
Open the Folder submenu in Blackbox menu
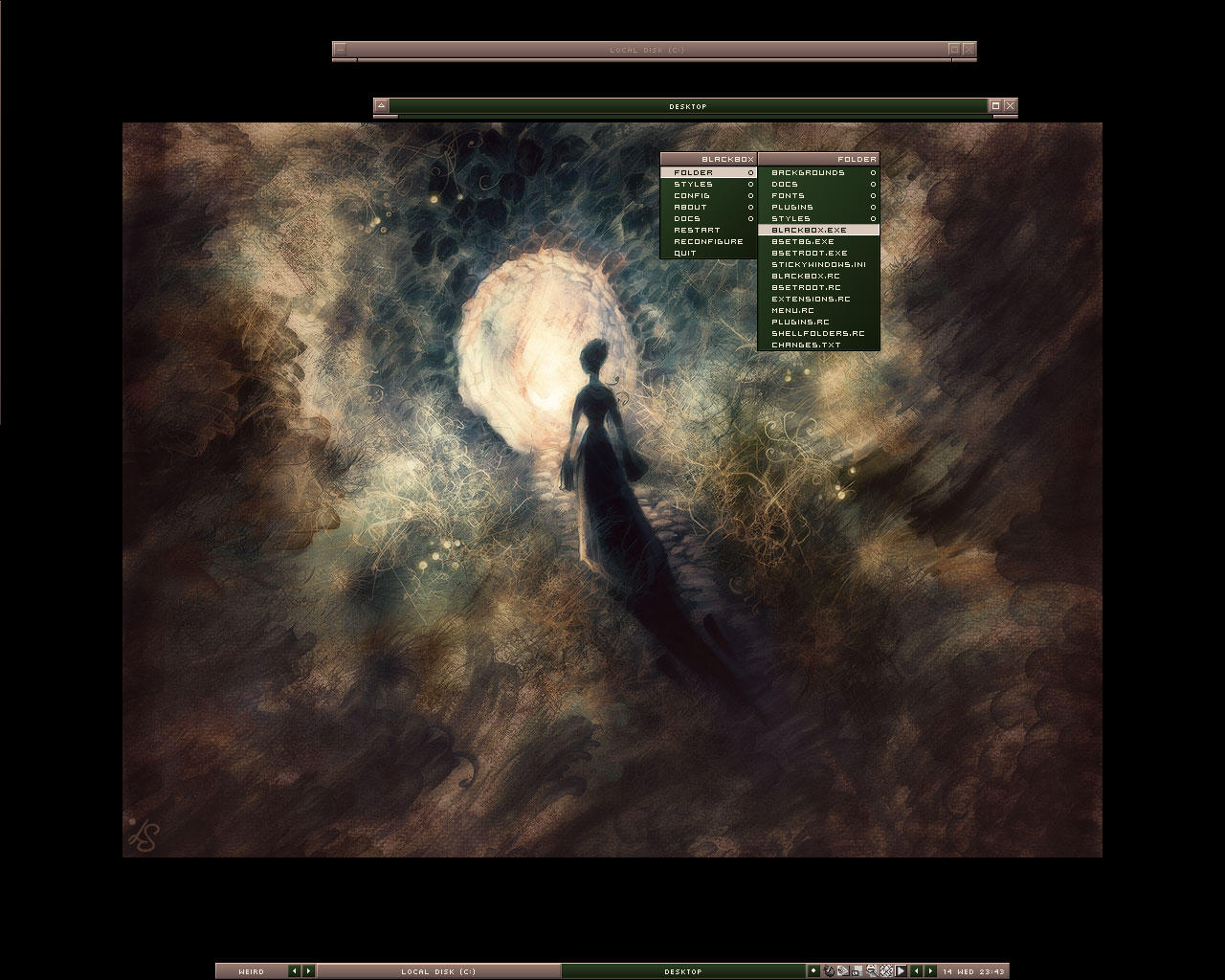pos(708,172)
